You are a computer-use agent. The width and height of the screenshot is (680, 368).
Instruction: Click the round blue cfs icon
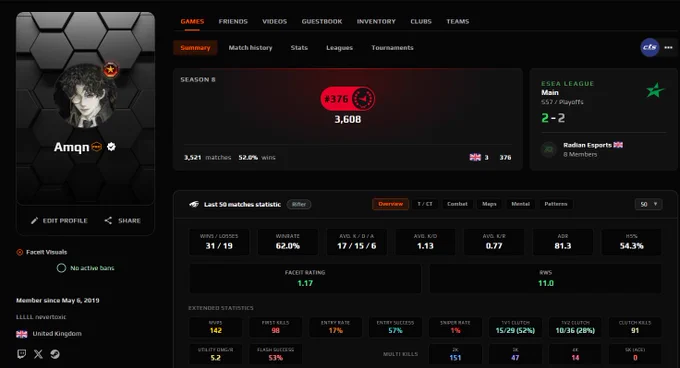(x=650, y=47)
